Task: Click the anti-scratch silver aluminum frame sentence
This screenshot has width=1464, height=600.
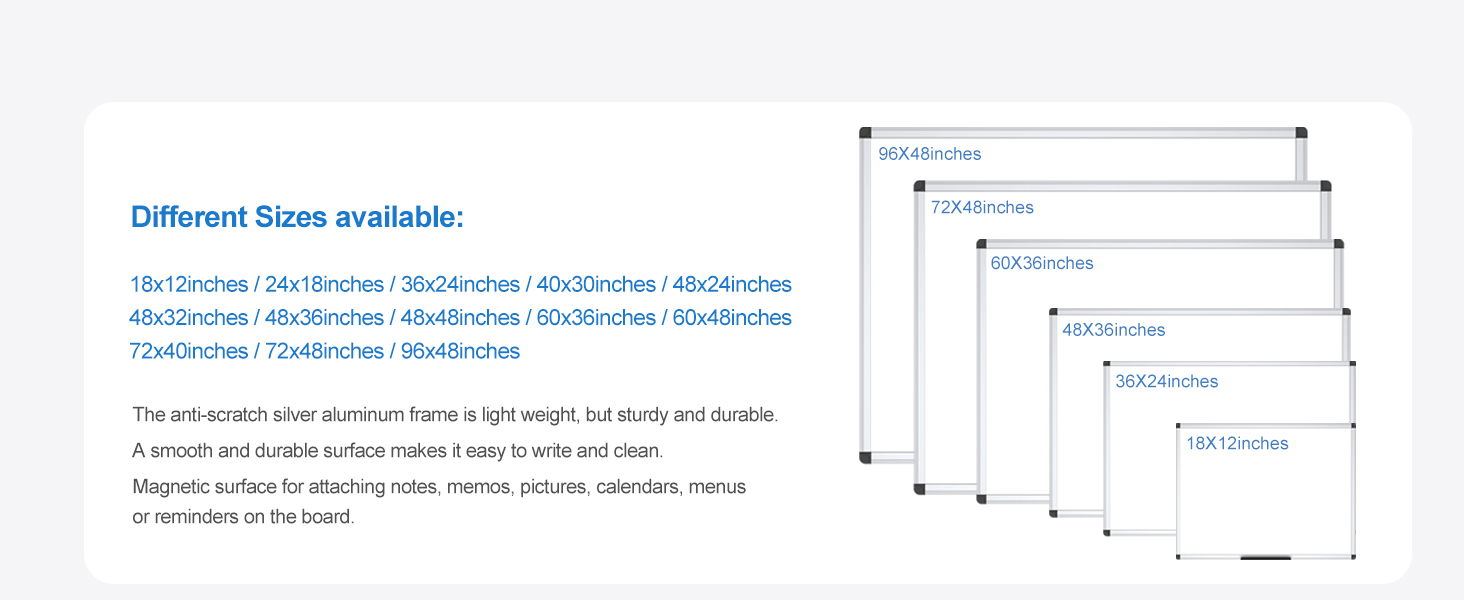Action: 455,415
